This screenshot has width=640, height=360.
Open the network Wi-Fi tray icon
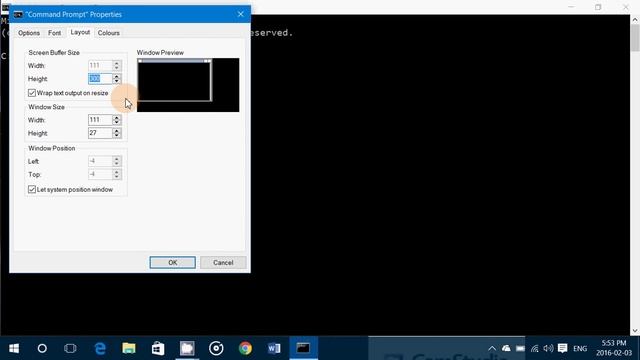pos(535,349)
